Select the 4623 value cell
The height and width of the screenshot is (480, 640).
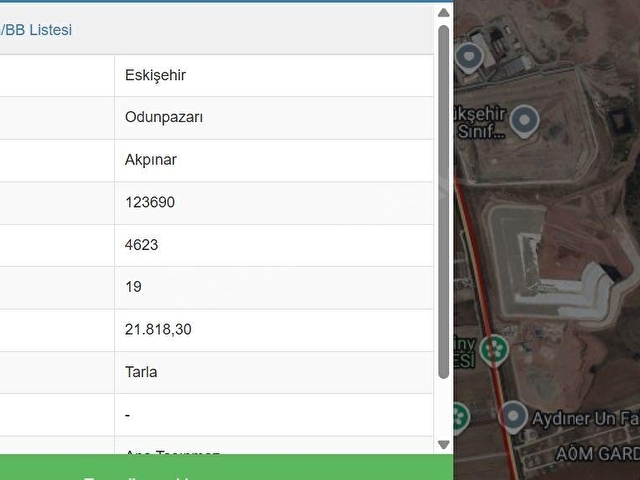click(x=274, y=245)
